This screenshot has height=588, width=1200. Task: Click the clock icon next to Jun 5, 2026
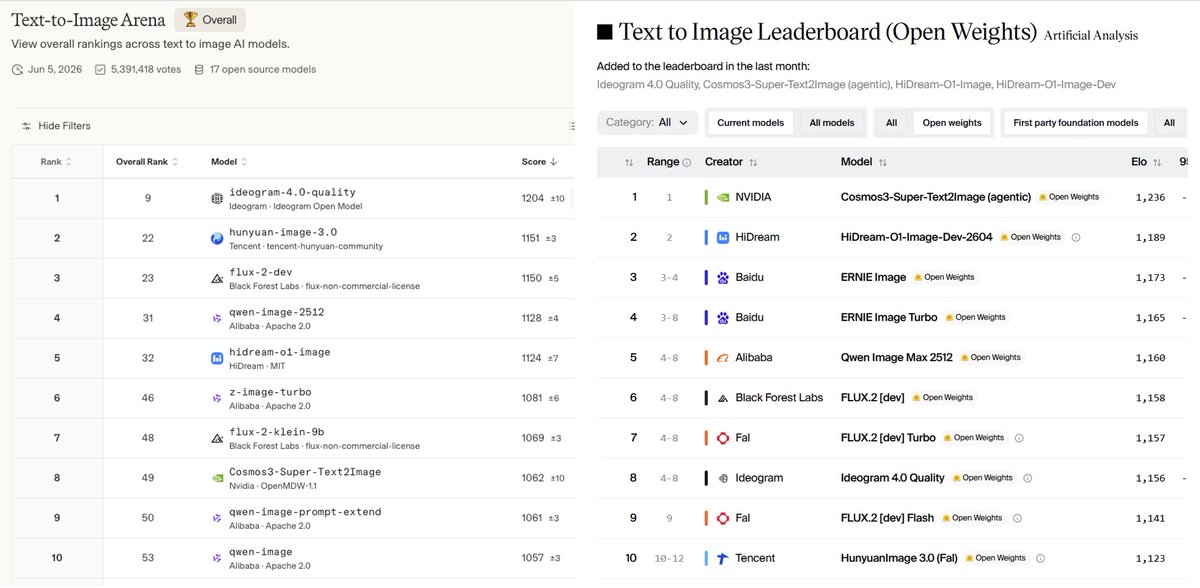point(17,70)
